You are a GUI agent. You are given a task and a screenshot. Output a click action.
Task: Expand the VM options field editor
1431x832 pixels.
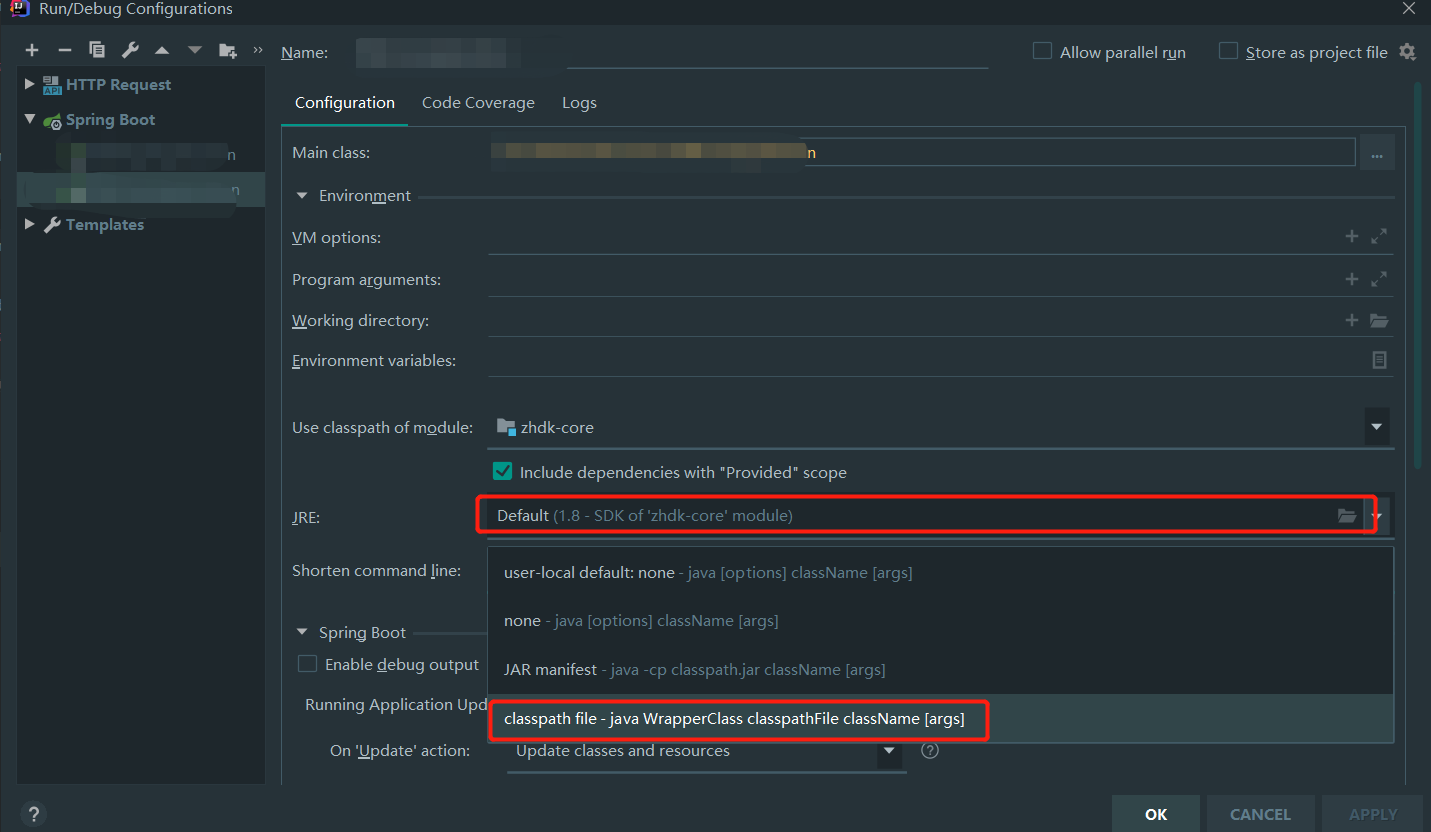[1379, 237]
